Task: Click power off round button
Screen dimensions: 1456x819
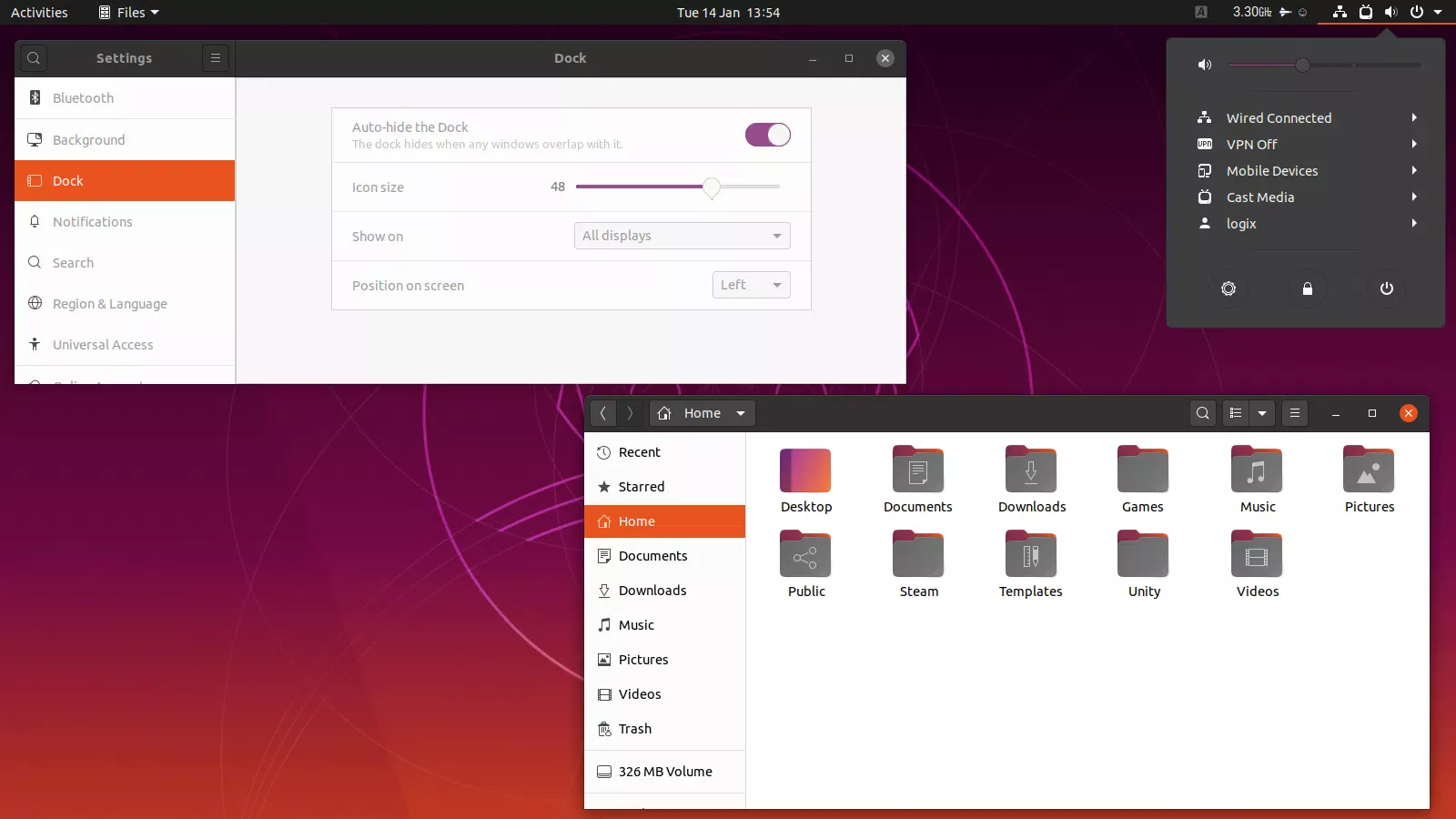Action: pos(1387,288)
